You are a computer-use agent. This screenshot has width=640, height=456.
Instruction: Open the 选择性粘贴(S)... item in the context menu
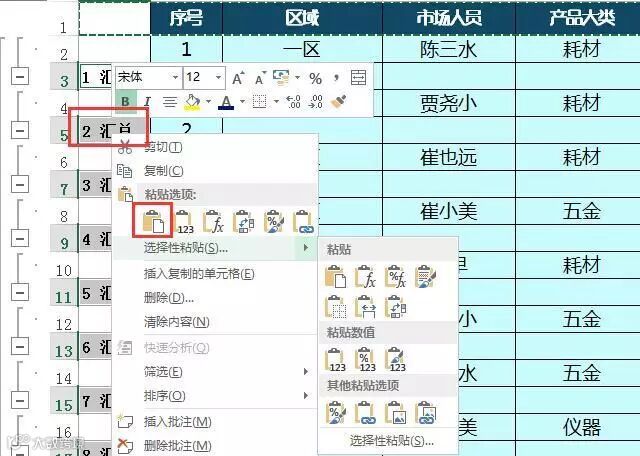(216, 247)
